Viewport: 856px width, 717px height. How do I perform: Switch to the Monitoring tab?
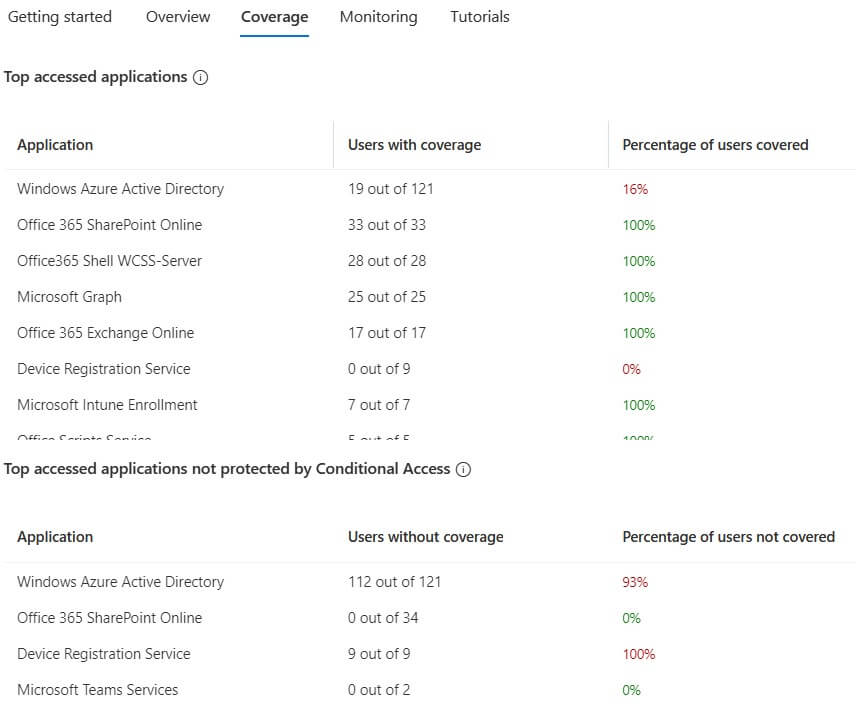tap(378, 16)
